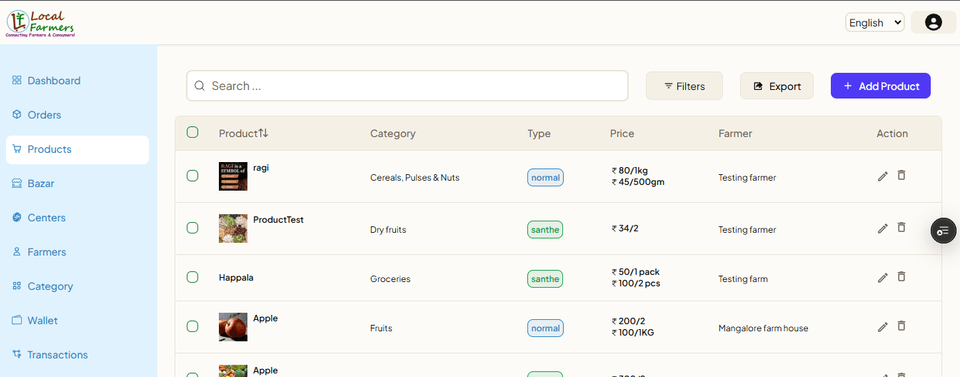
Task: Open Bazar in sidebar menu
Action: pyautogui.click(x=77, y=184)
